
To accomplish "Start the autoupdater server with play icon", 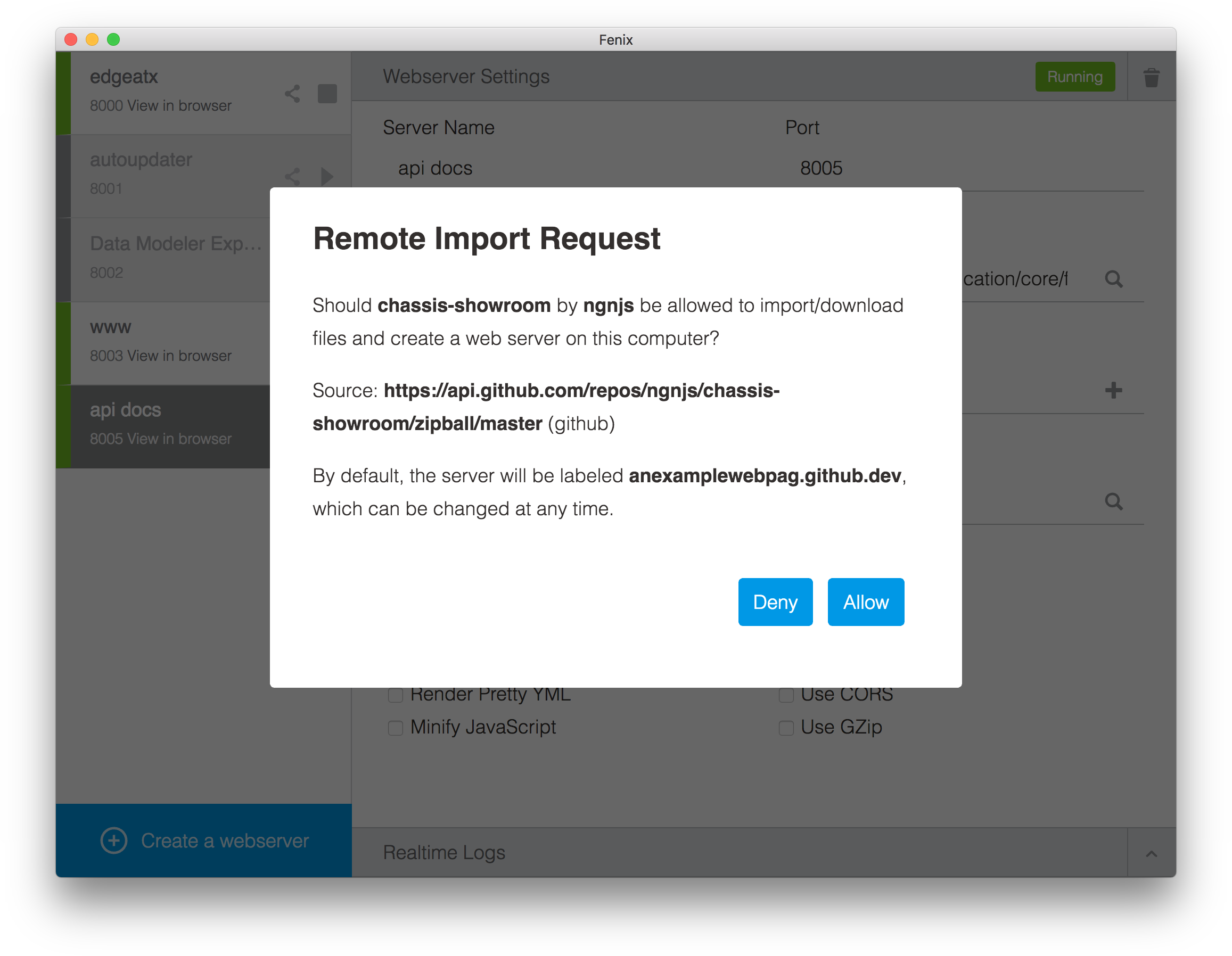I will [x=326, y=177].
